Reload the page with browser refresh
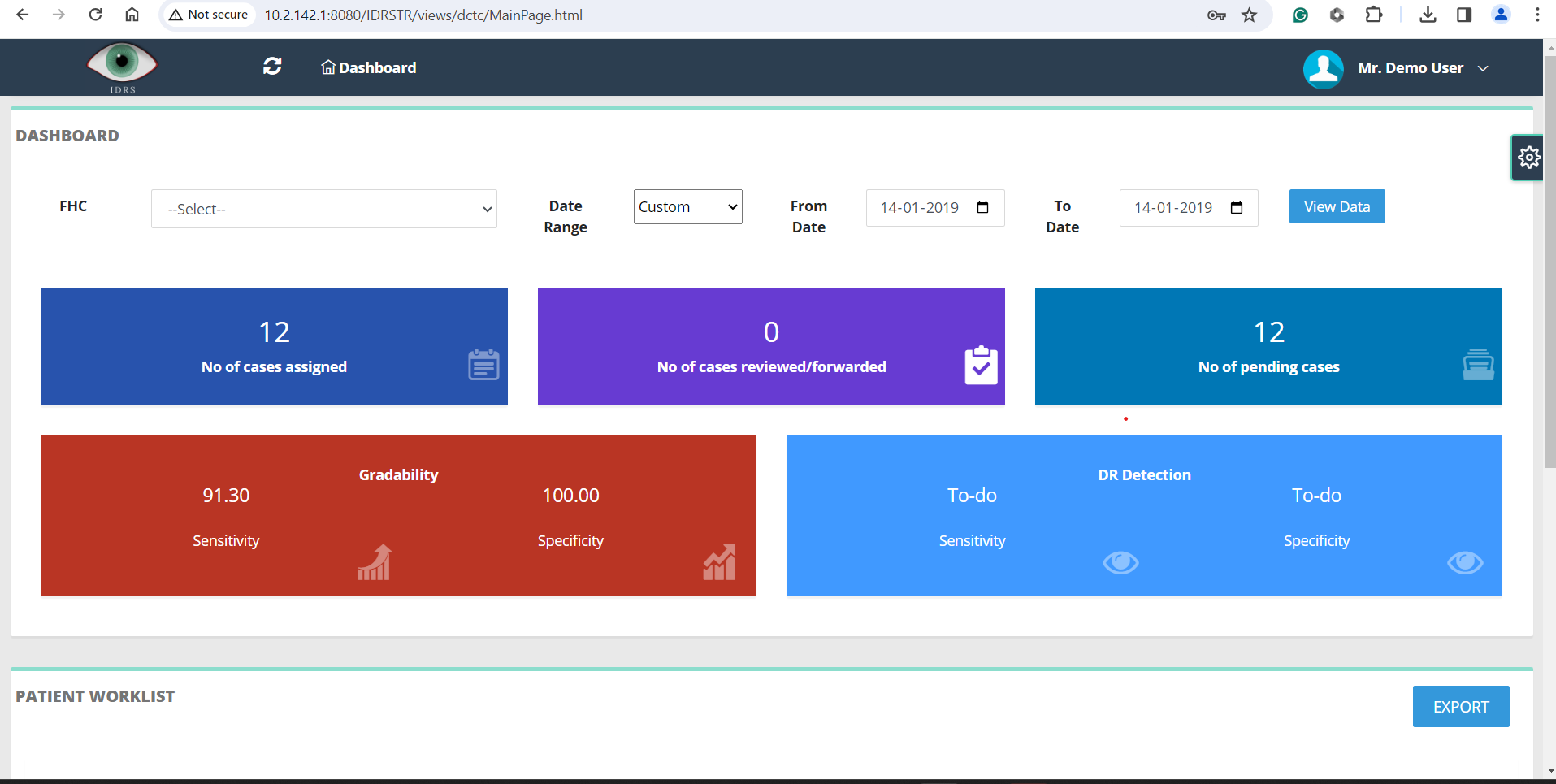 point(95,15)
